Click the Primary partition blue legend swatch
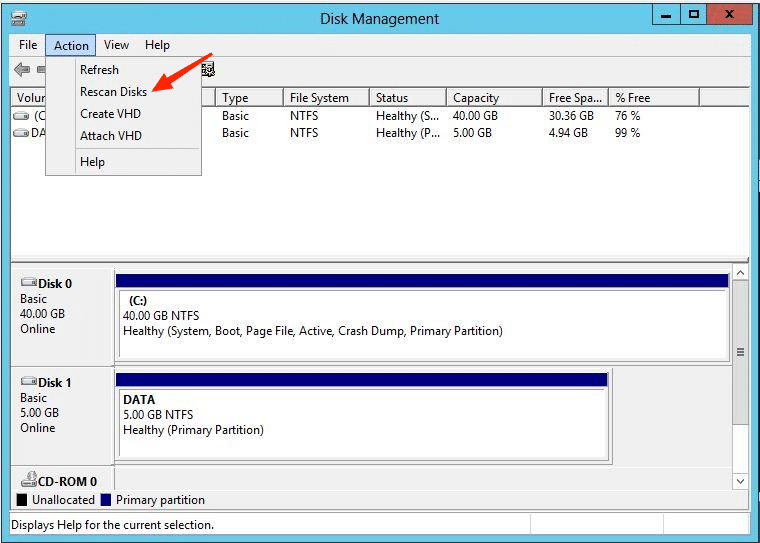The width and height of the screenshot is (760, 543). (106, 500)
